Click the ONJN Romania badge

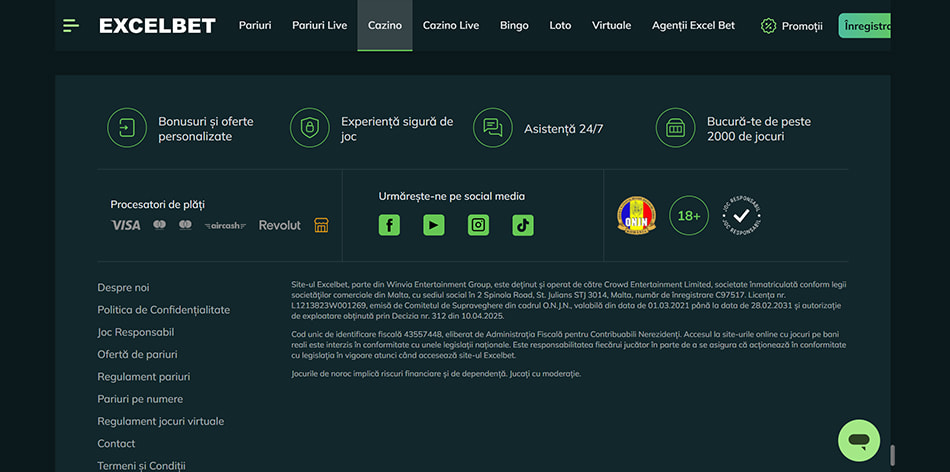pos(637,215)
